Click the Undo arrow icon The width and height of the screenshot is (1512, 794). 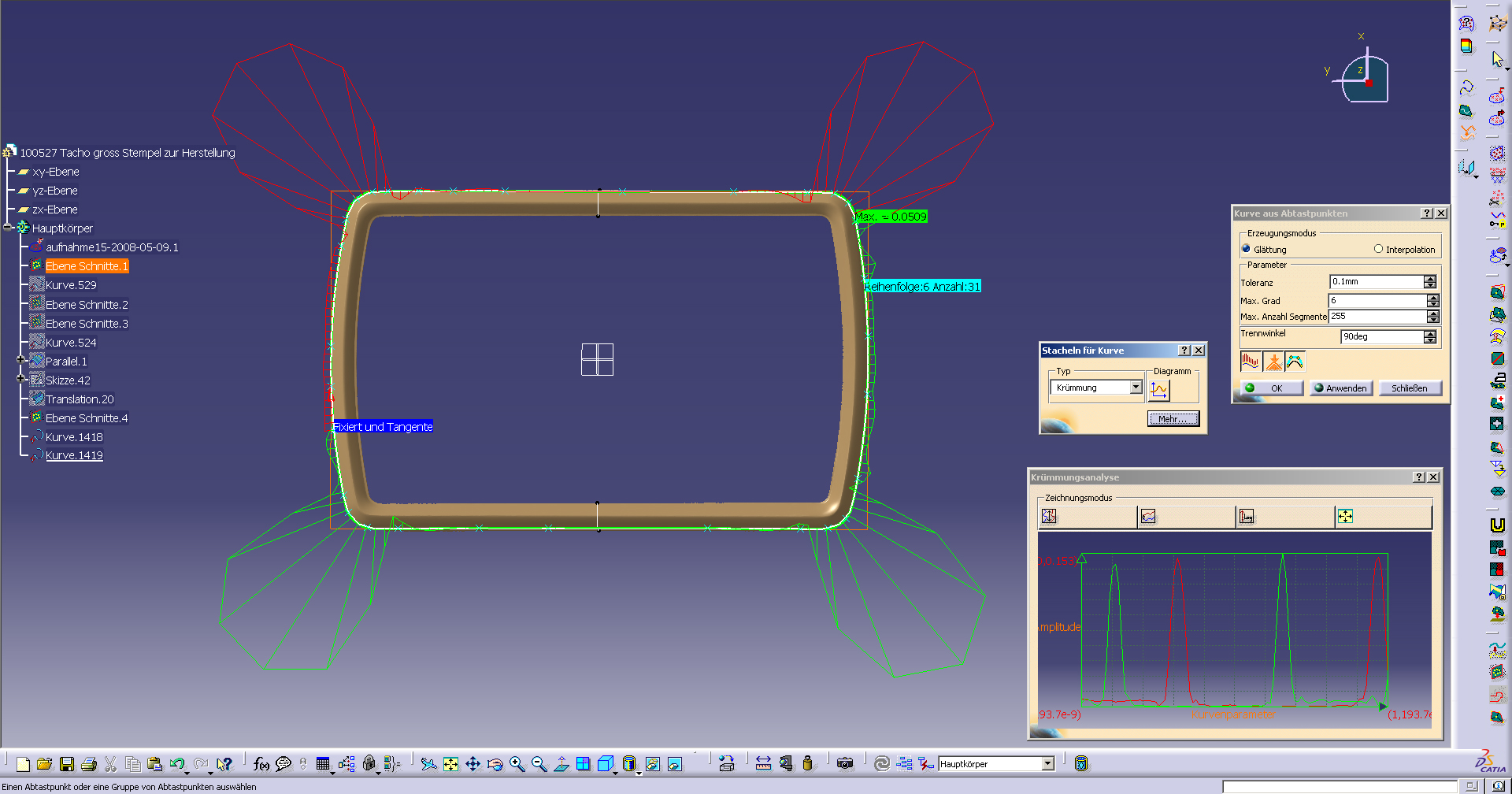pyautogui.click(x=176, y=764)
